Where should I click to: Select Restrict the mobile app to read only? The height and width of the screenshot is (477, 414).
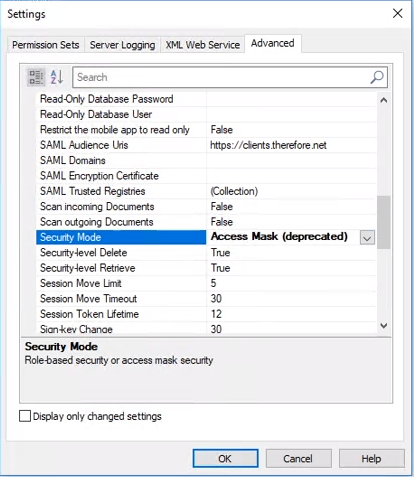[x=206, y=130]
